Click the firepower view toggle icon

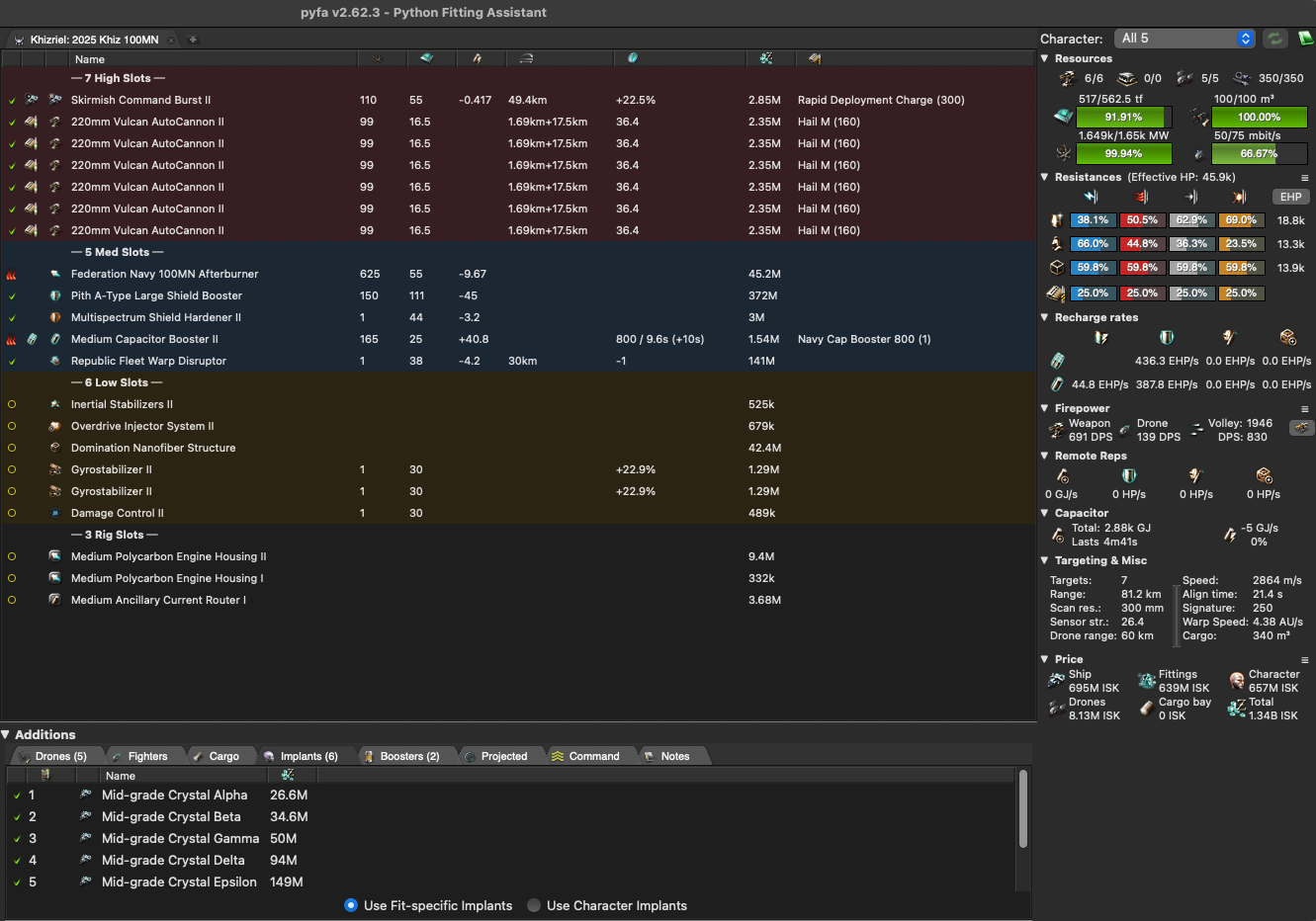1302,428
